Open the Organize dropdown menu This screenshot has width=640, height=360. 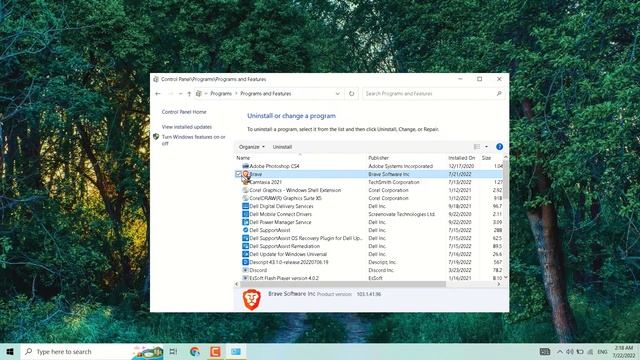point(251,147)
